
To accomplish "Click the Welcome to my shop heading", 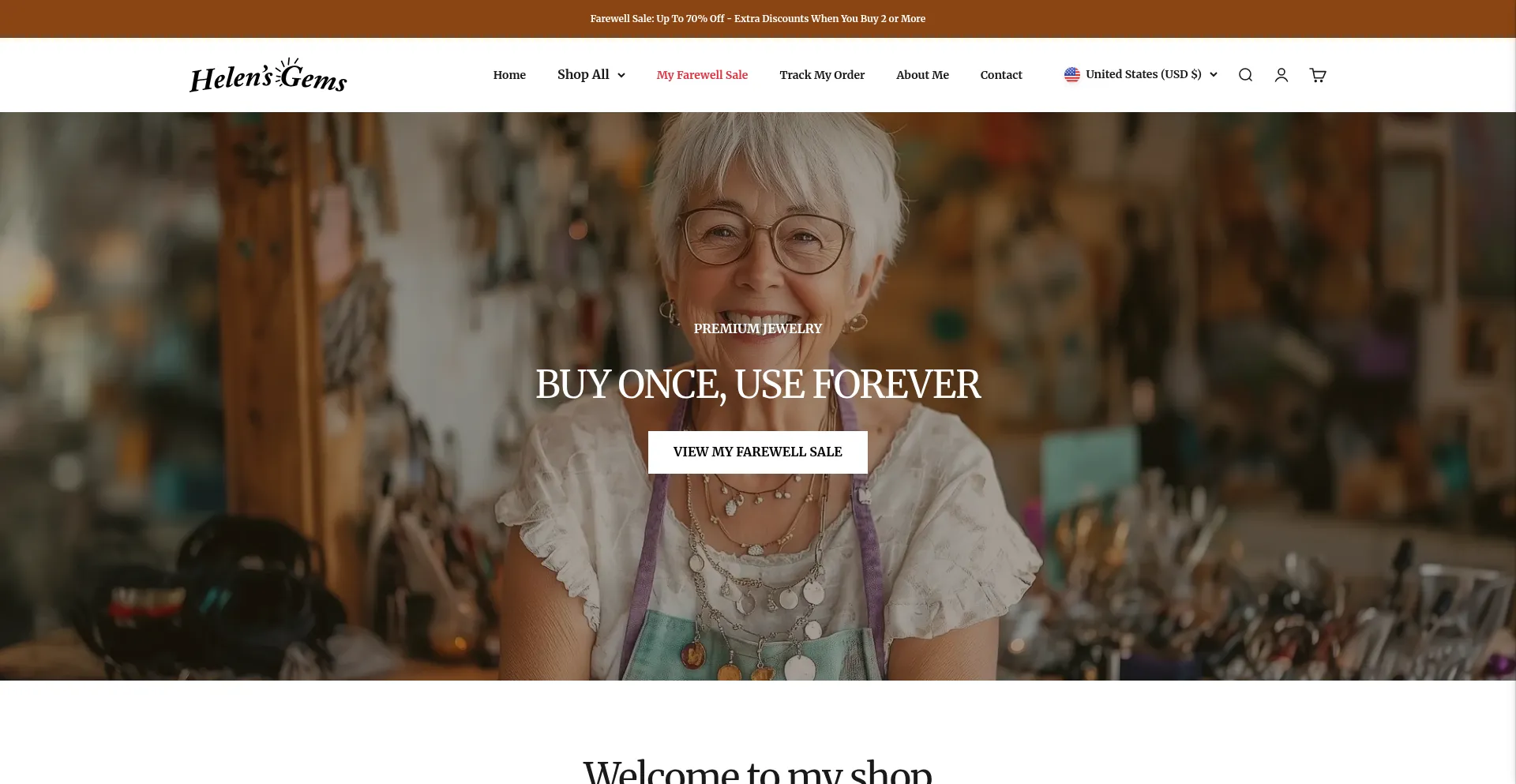I will tap(758, 771).
